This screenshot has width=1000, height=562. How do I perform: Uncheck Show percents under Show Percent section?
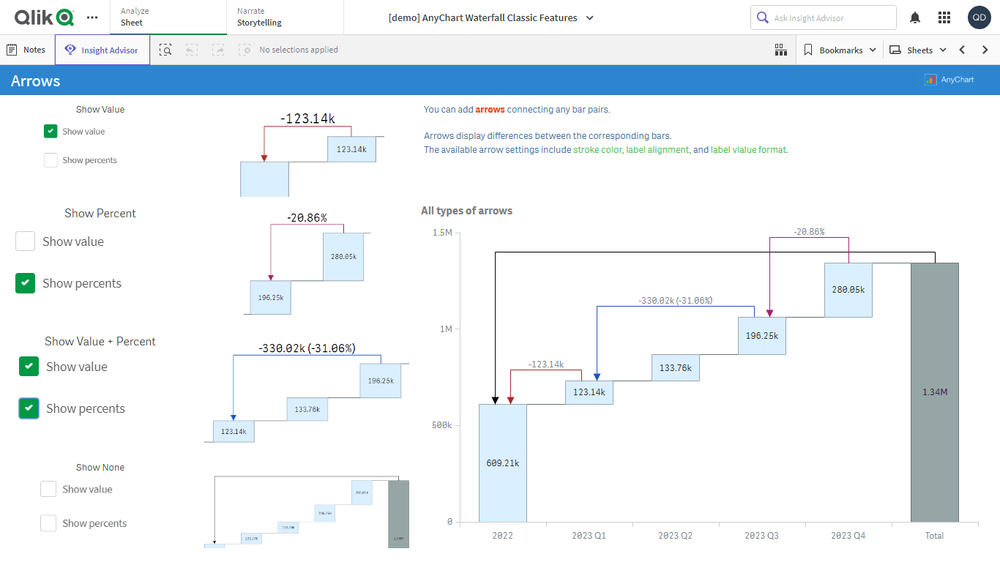(x=25, y=283)
